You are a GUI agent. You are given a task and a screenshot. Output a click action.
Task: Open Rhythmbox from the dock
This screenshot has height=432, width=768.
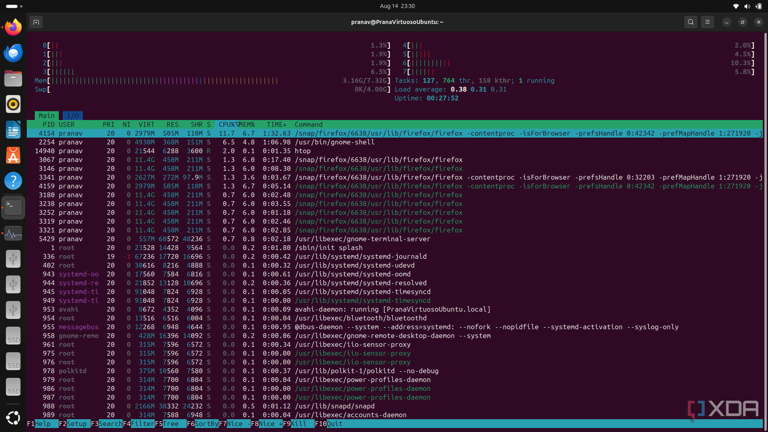click(x=13, y=104)
